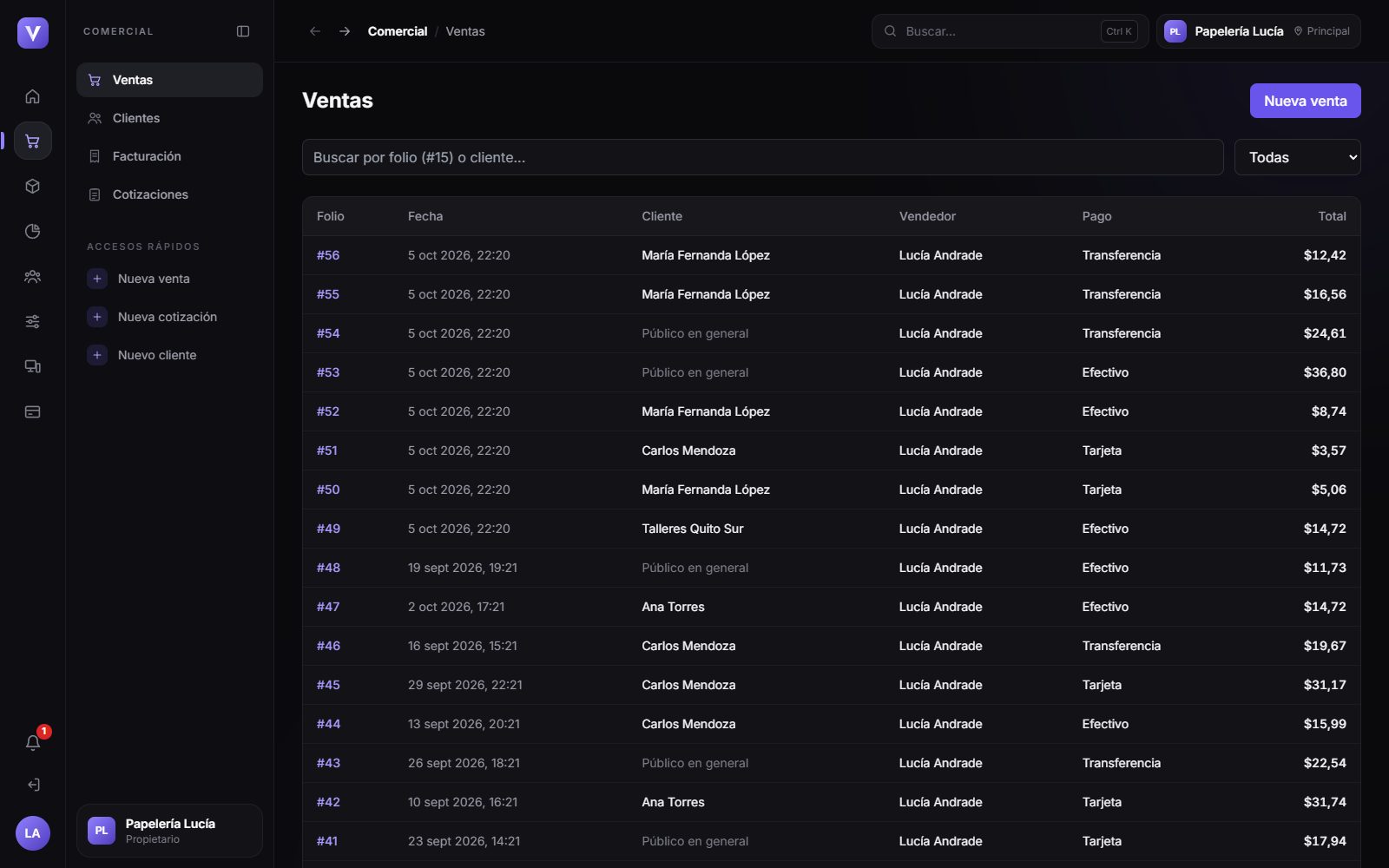This screenshot has height=868, width=1389.
Task: Open notifications bell with red badge
Action: point(33,742)
